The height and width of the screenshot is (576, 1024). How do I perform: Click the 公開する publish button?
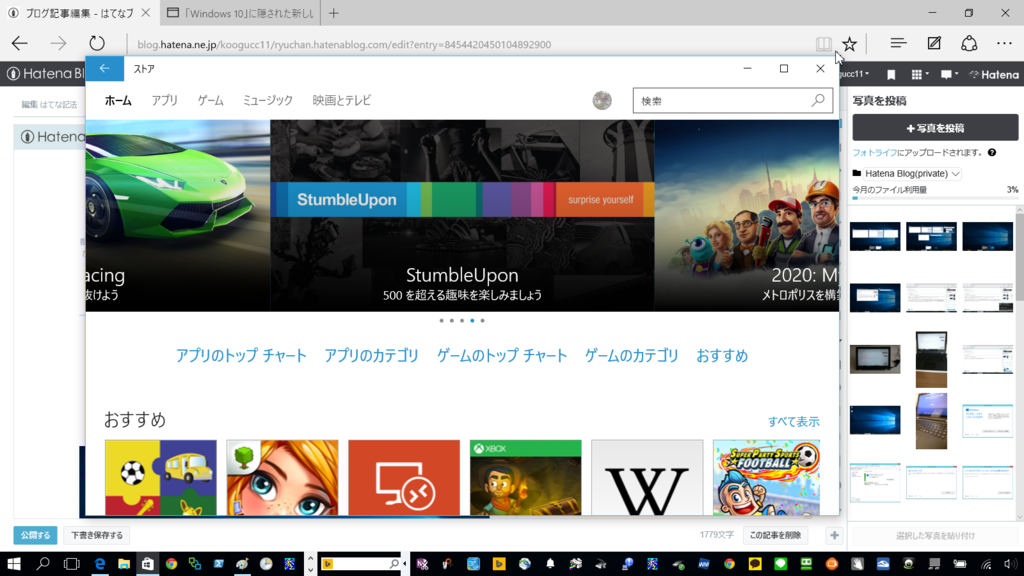click(36, 535)
